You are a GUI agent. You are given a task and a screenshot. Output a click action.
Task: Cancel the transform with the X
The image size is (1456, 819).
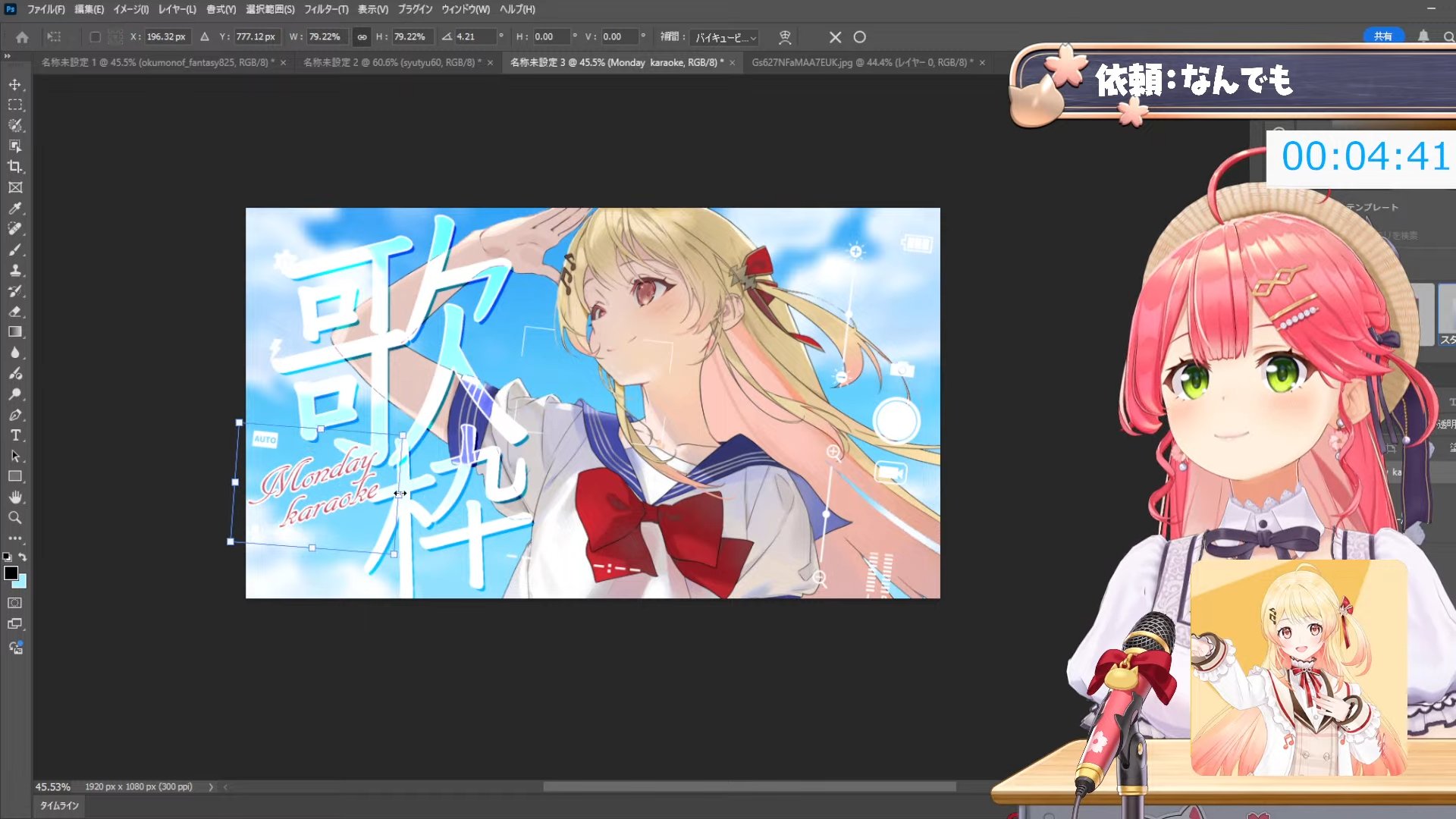(835, 37)
